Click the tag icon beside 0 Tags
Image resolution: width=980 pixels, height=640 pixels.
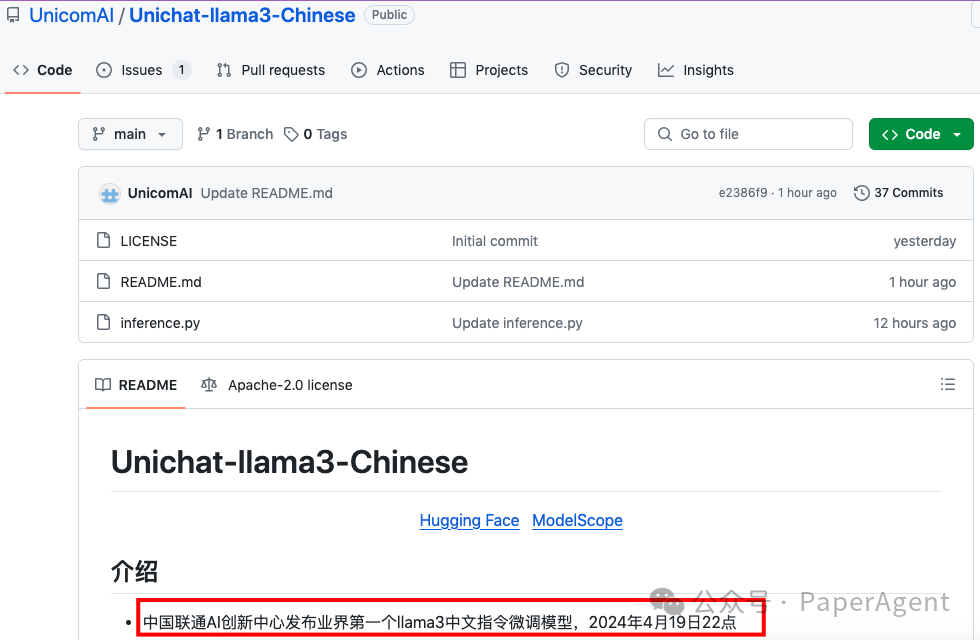[x=291, y=134]
